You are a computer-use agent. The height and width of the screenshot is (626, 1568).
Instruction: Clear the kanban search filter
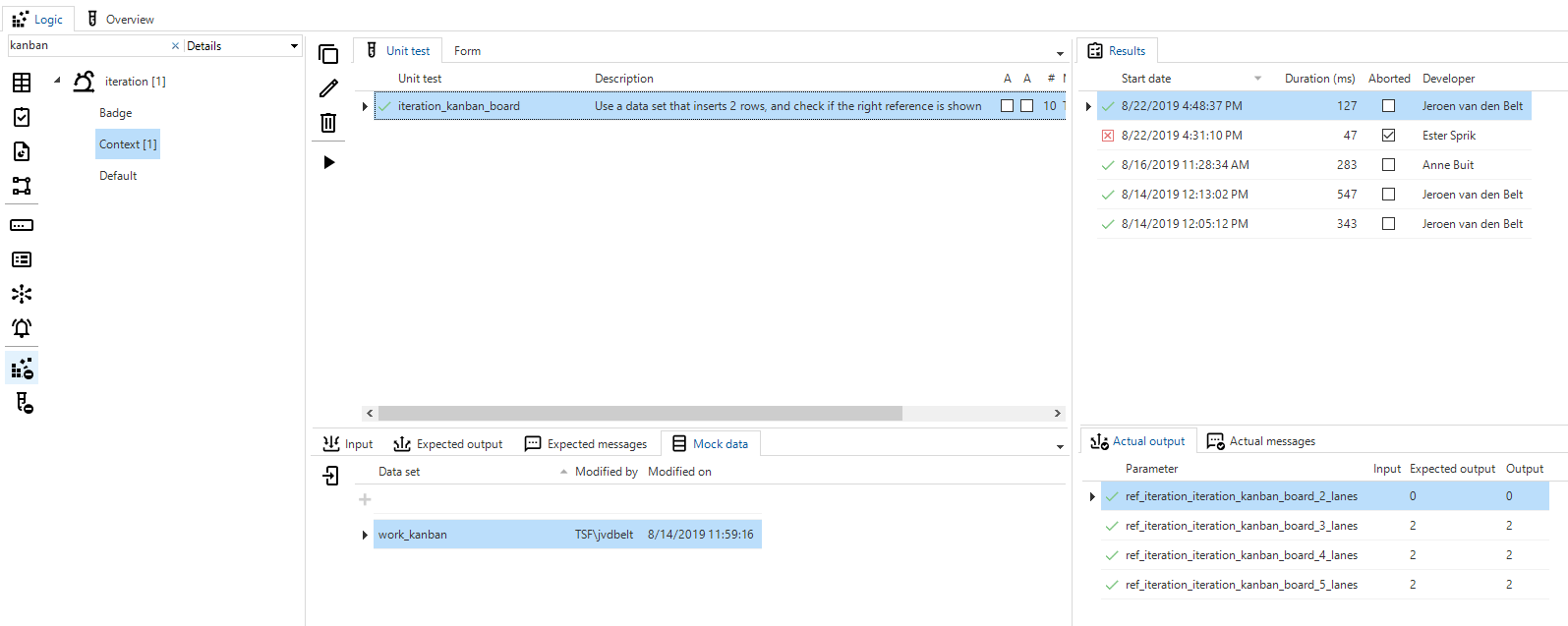[175, 46]
